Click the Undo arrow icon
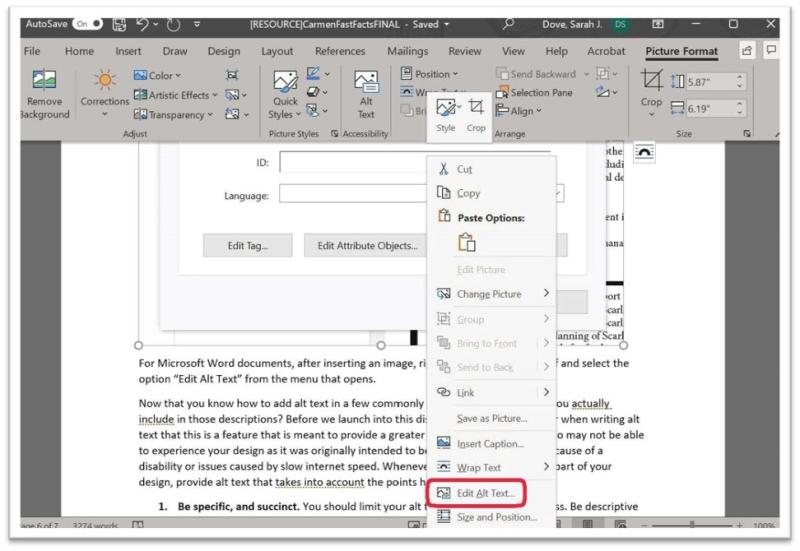This screenshot has width=800, height=551. point(142,24)
